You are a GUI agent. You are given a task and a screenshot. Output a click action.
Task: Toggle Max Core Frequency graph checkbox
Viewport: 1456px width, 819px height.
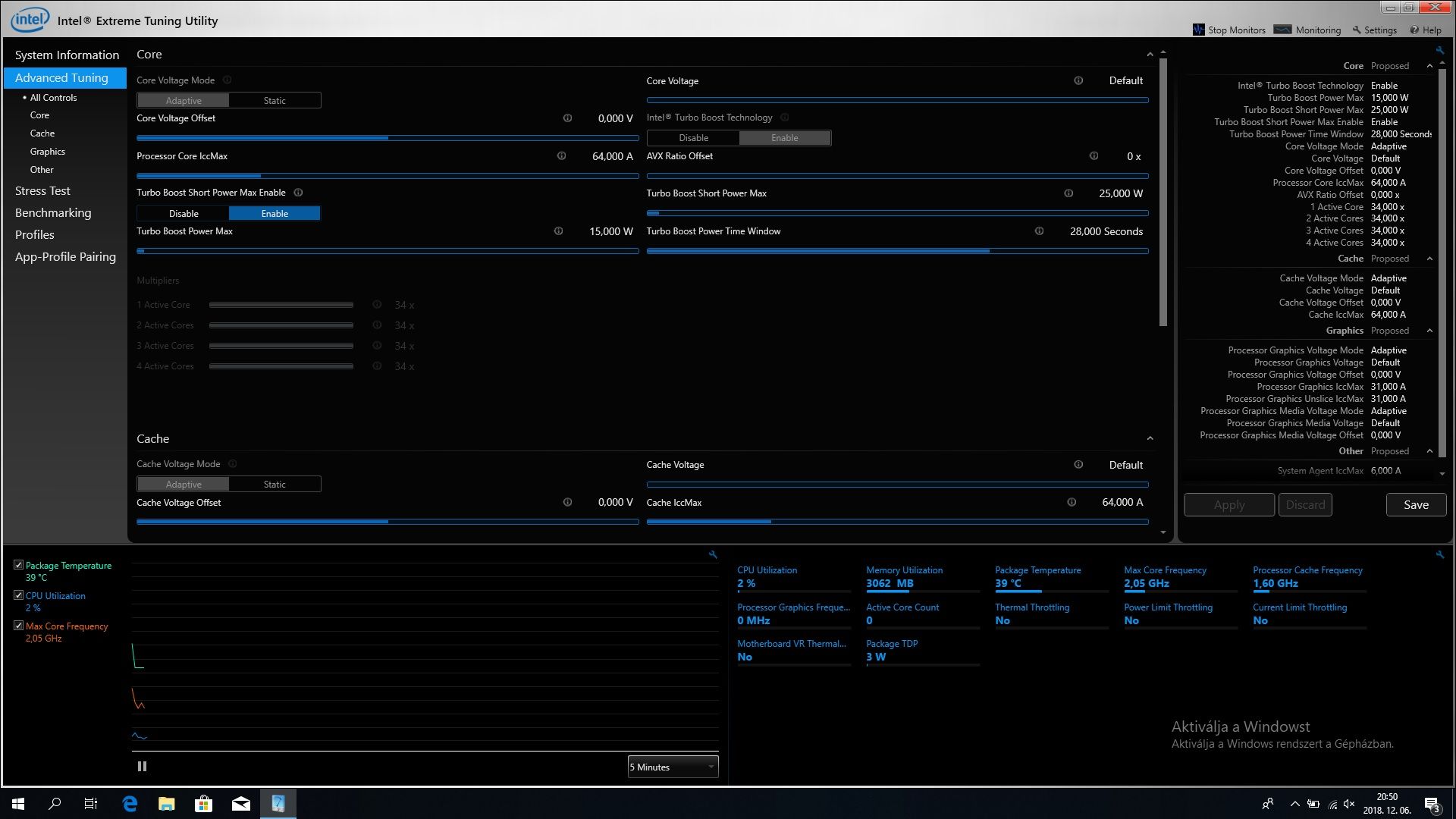18,626
